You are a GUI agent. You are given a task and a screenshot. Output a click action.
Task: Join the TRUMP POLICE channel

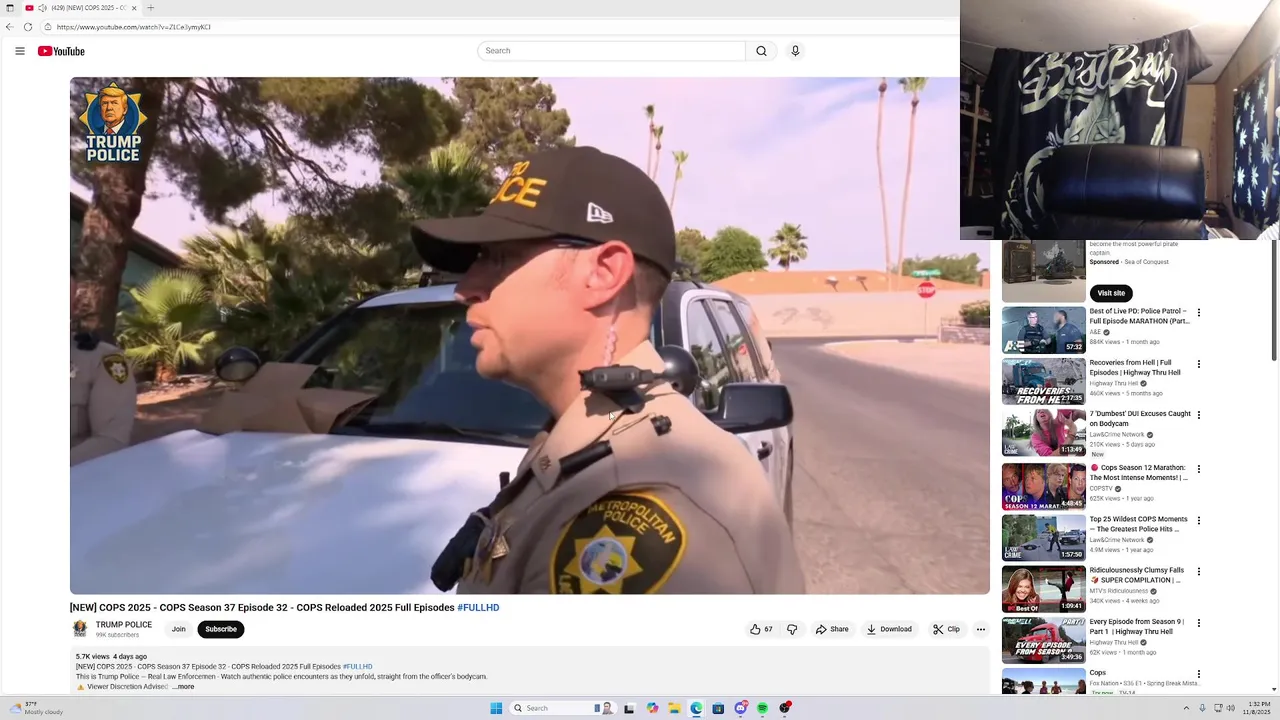178,629
